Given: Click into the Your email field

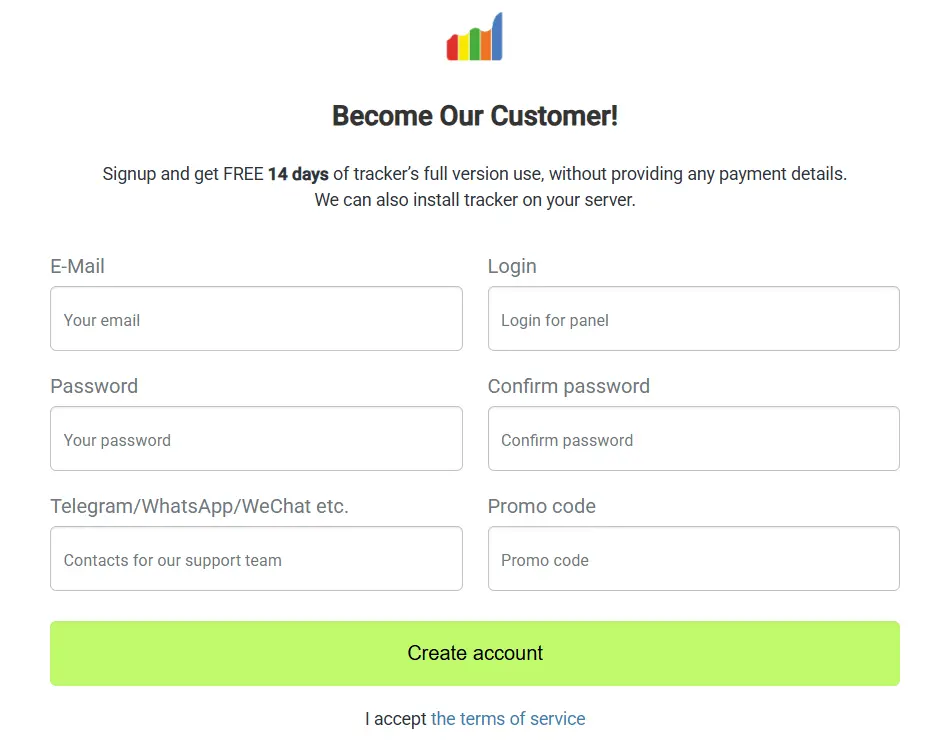Looking at the screenshot, I should [256, 318].
